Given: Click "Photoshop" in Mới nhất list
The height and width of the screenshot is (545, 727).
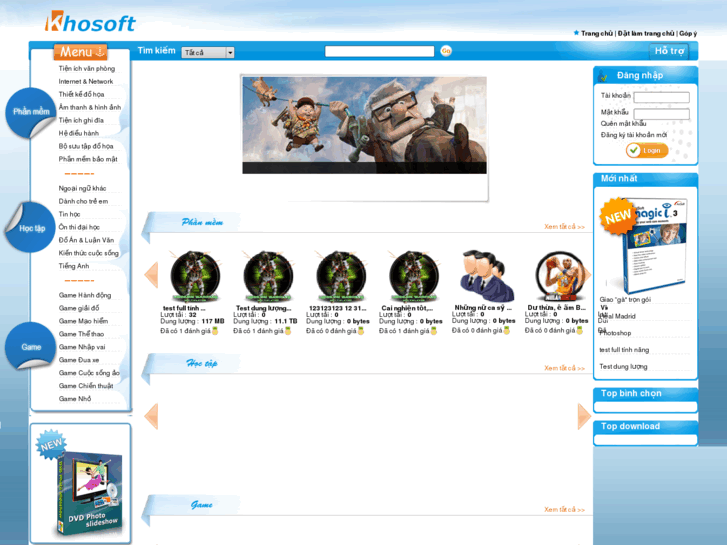Looking at the screenshot, I should [615, 333].
